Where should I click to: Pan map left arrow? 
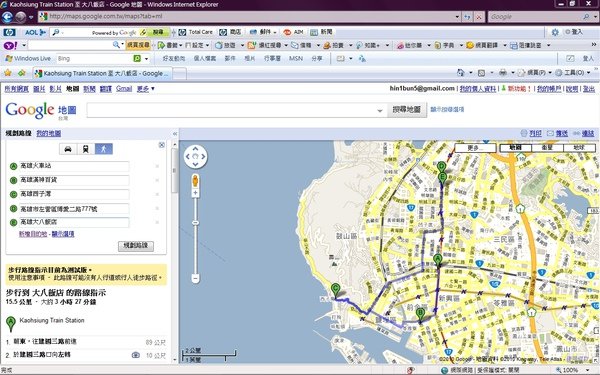point(188,156)
